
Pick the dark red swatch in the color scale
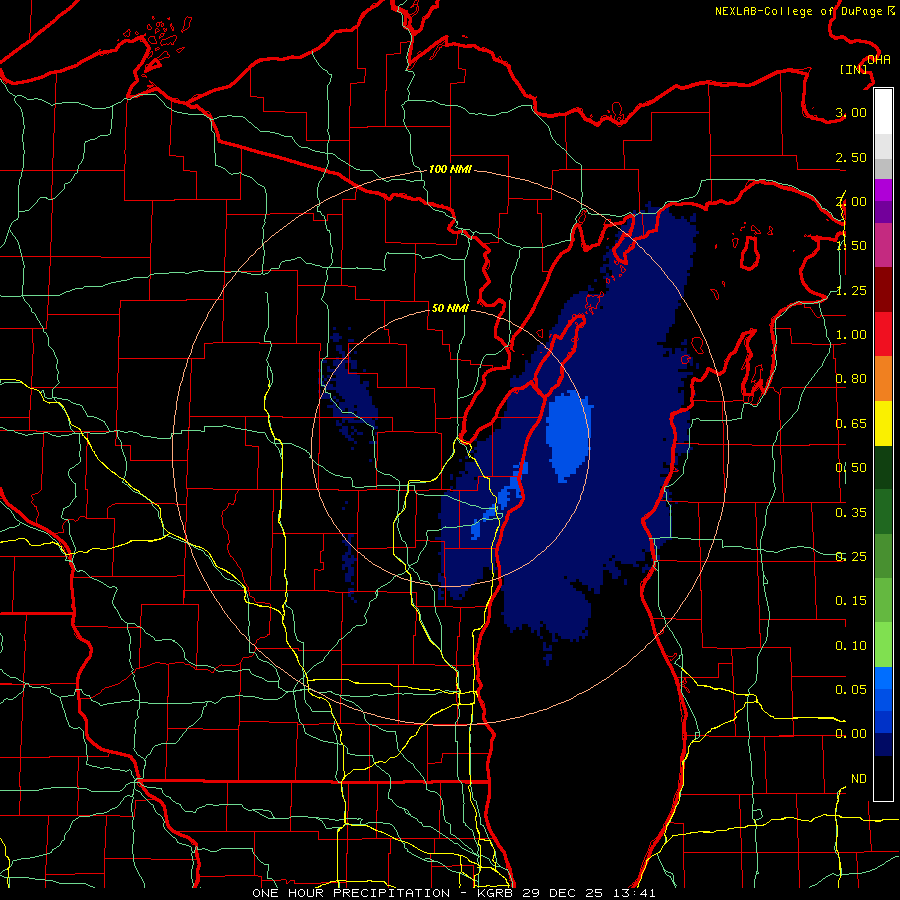pos(883,290)
